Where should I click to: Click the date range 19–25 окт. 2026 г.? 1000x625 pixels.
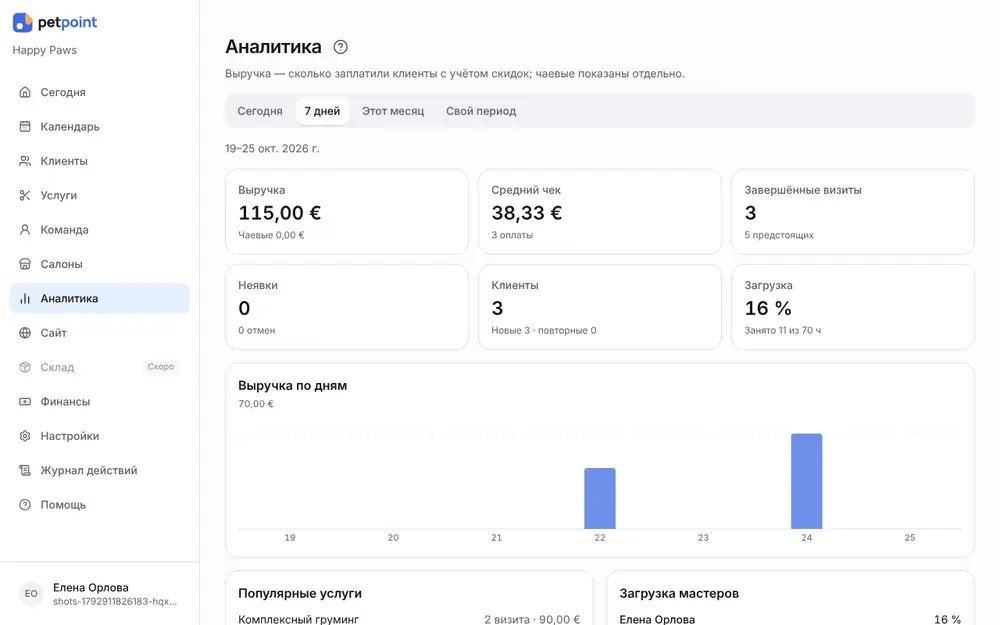point(272,149)
